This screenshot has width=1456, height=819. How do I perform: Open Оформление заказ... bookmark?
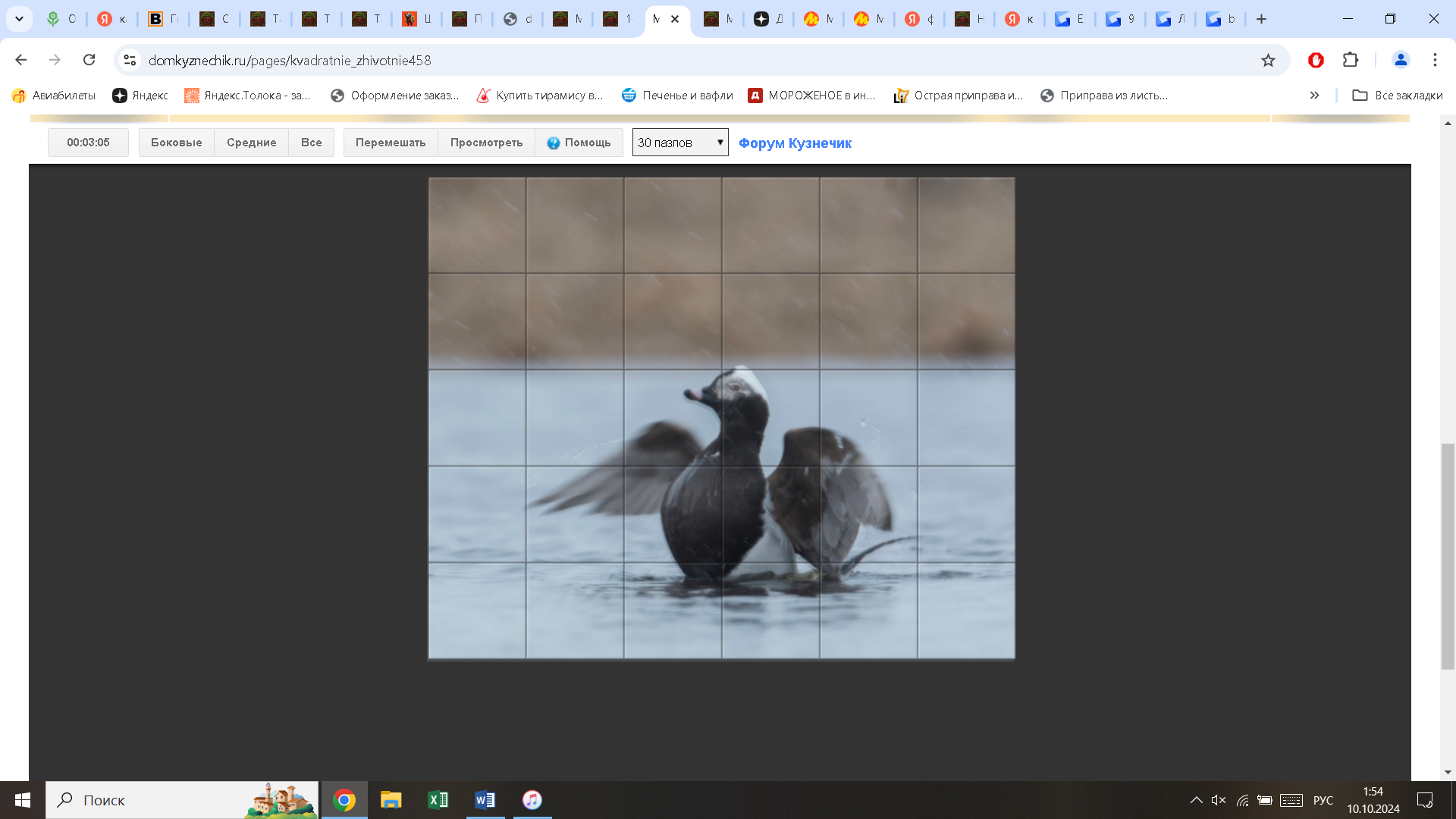(x=395, y=95)
